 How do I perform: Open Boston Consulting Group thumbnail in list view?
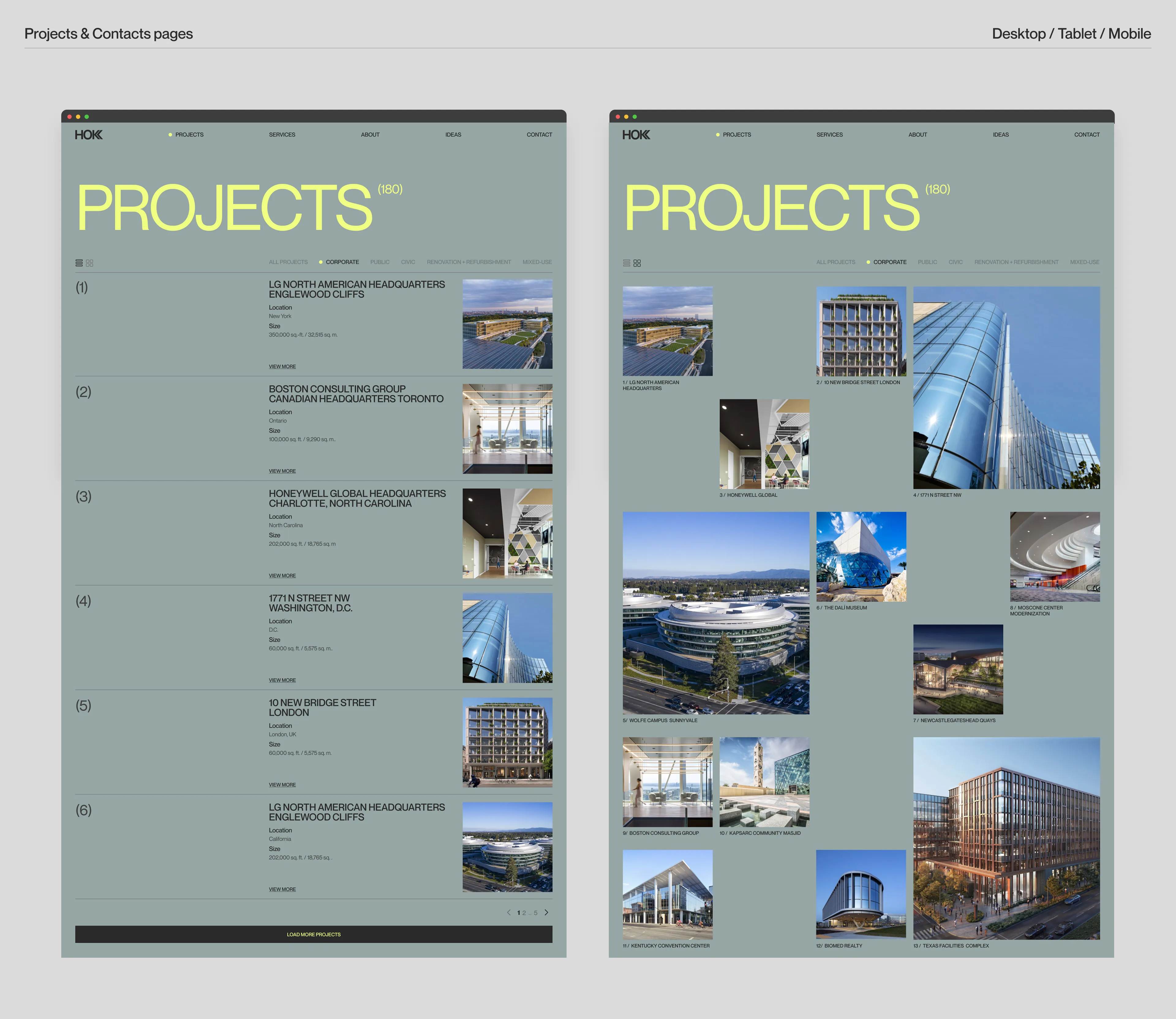(507, 429)
